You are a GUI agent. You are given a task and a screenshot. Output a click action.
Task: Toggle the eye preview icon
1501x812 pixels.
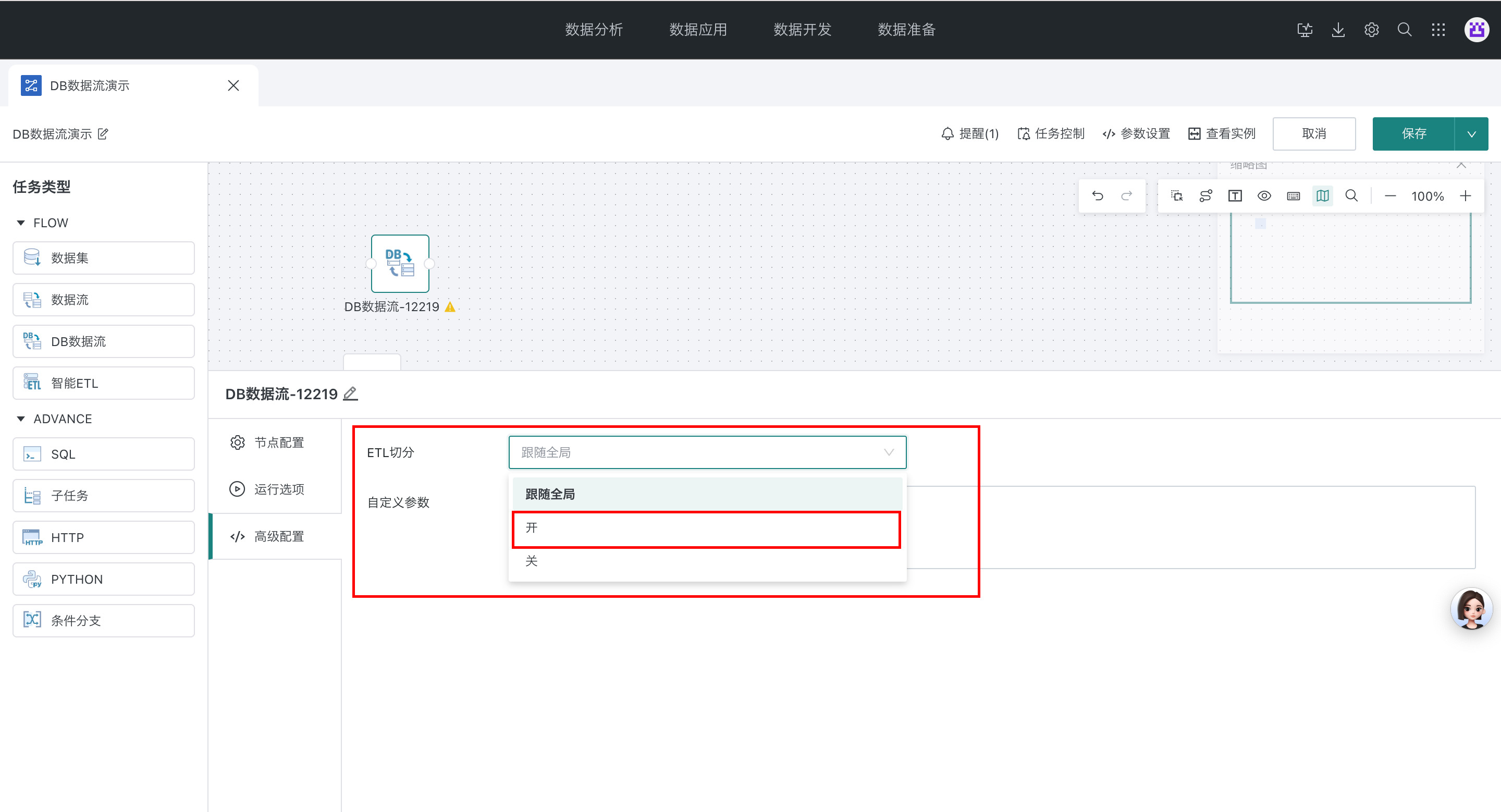point(1264,196)
